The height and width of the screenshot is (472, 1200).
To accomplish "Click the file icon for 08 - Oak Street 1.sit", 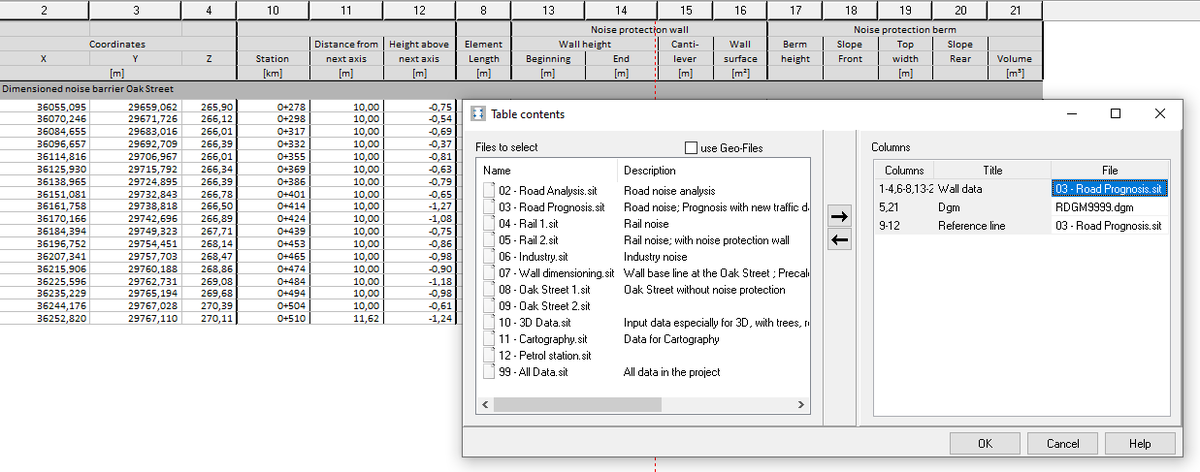I will [489, 289].
